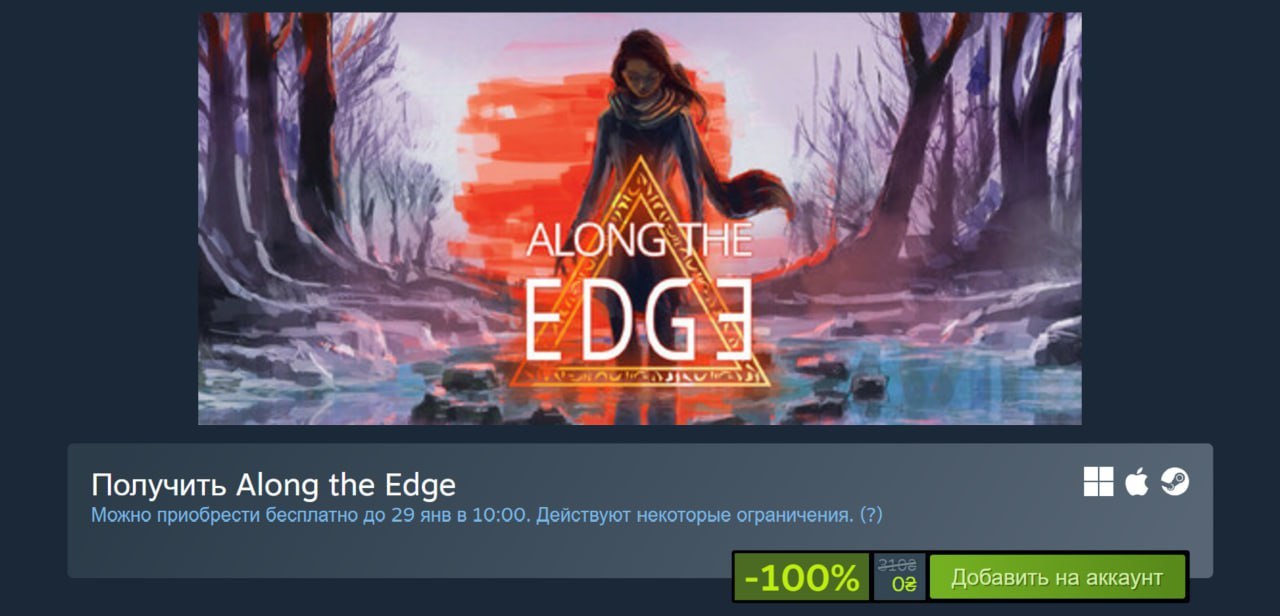Screen dimensions: 1280x616
Task: Click the "Получить Along the Edge" heading
Action: 273,485
